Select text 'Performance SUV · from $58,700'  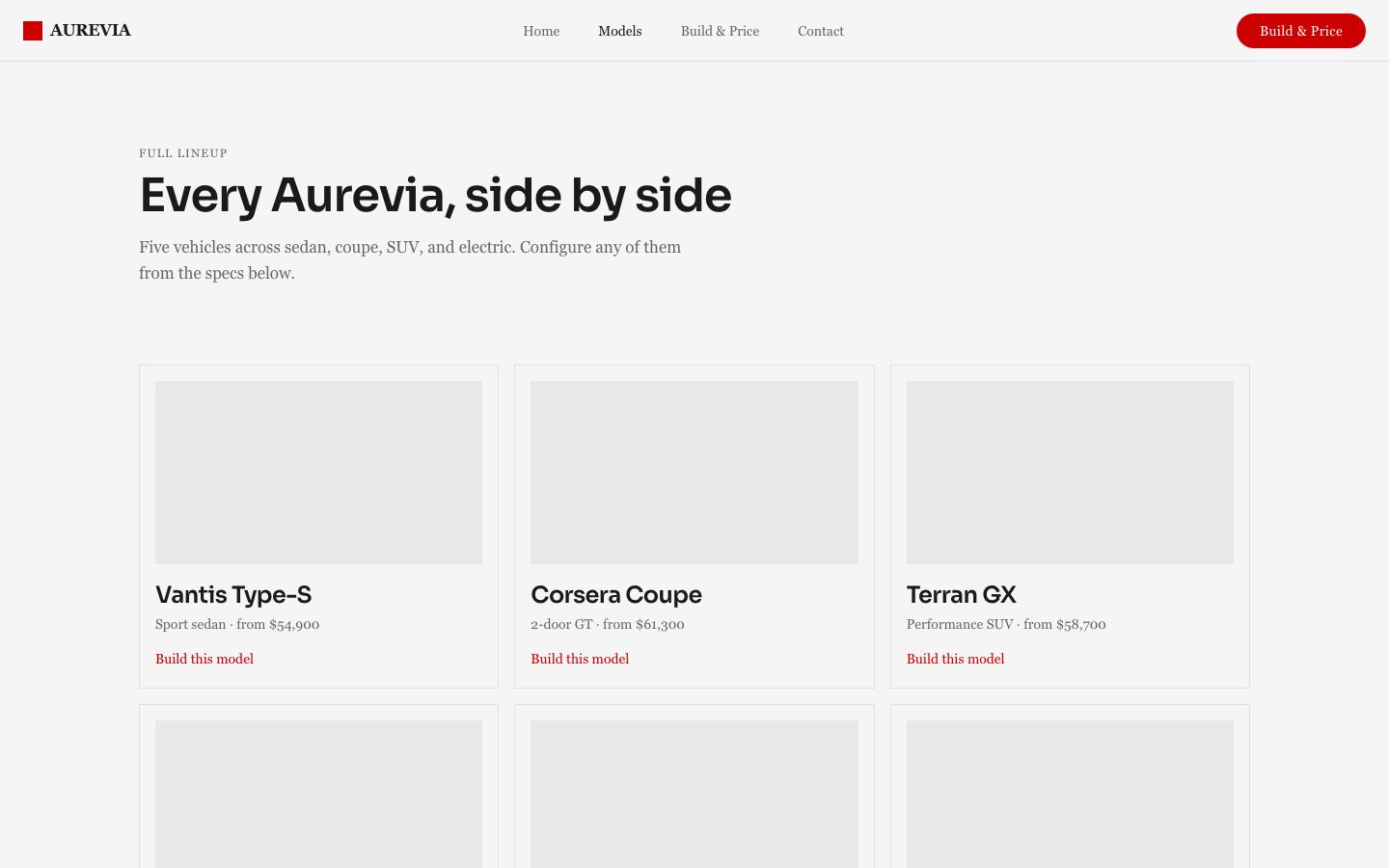pyautogui.click(x=1006, y=624)
